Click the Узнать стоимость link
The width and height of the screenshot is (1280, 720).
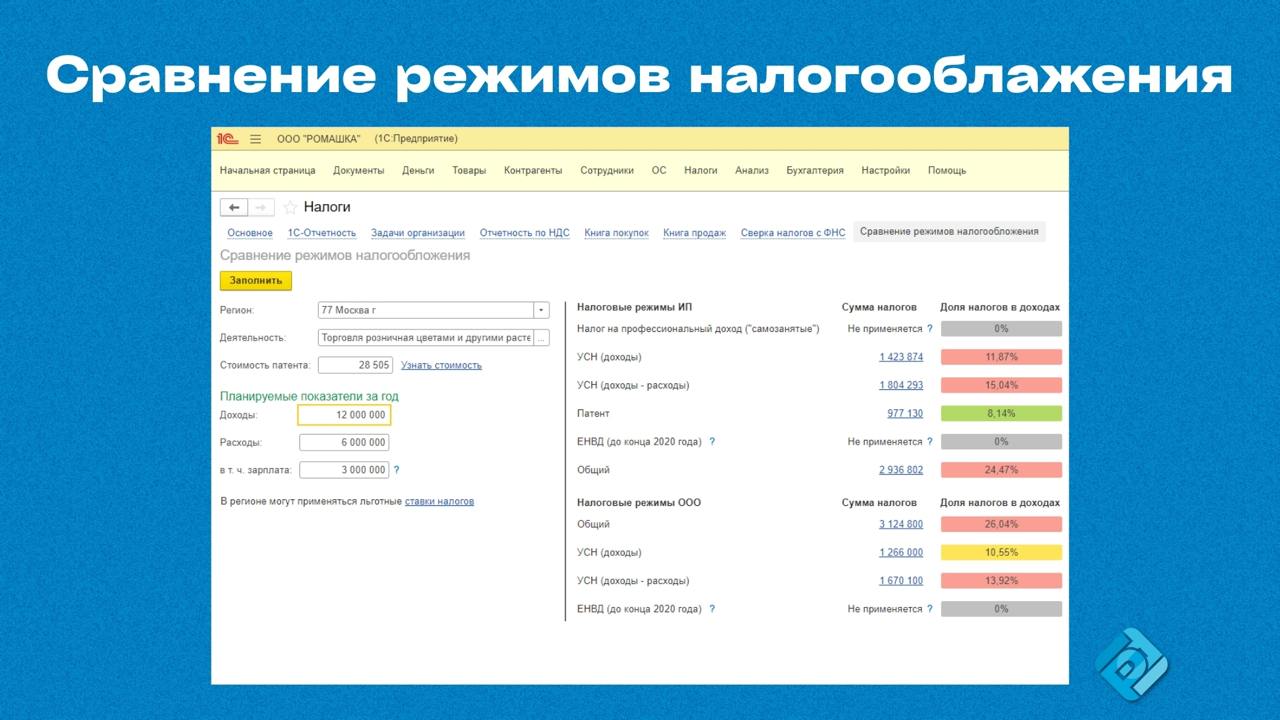click(x=441, y=366)
